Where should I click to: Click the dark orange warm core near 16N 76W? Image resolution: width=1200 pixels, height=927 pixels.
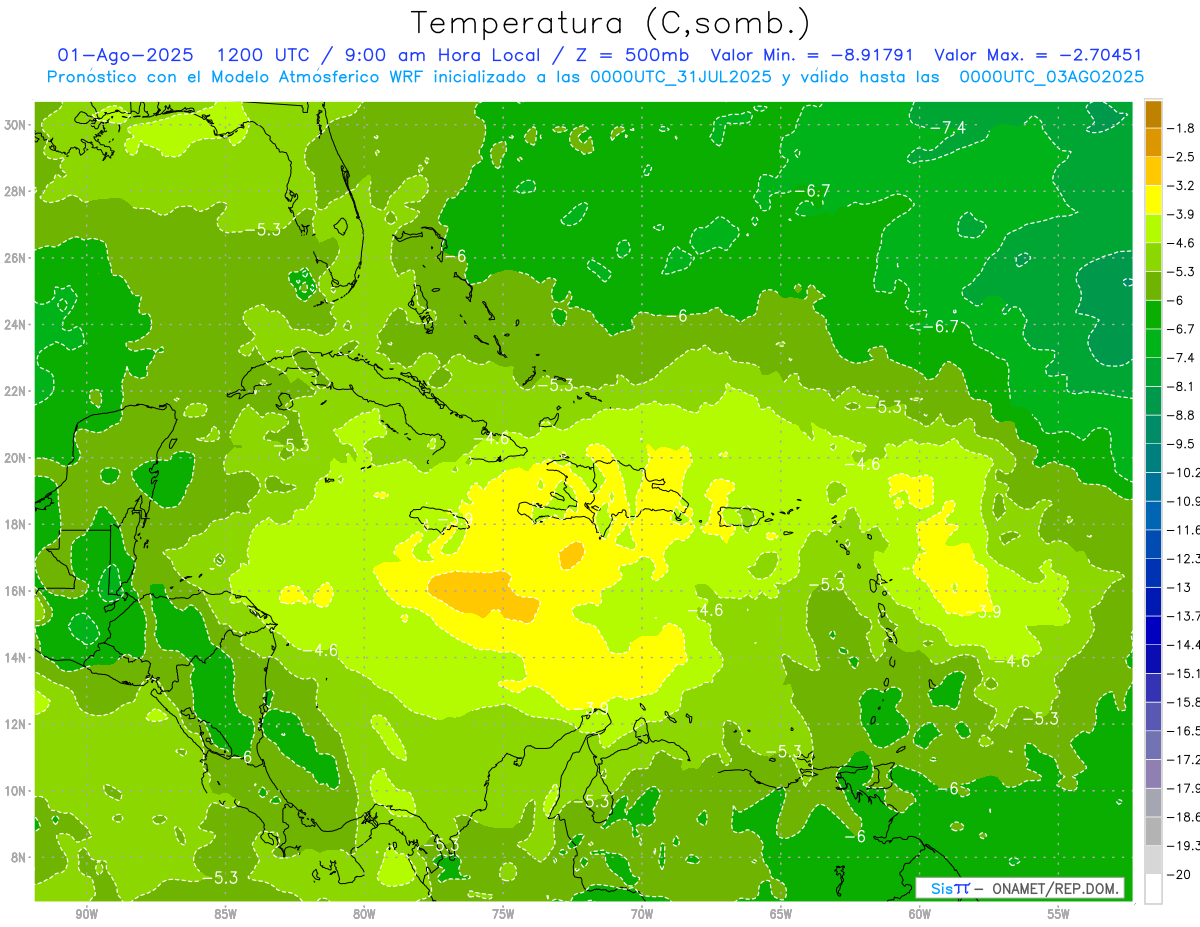485,594
